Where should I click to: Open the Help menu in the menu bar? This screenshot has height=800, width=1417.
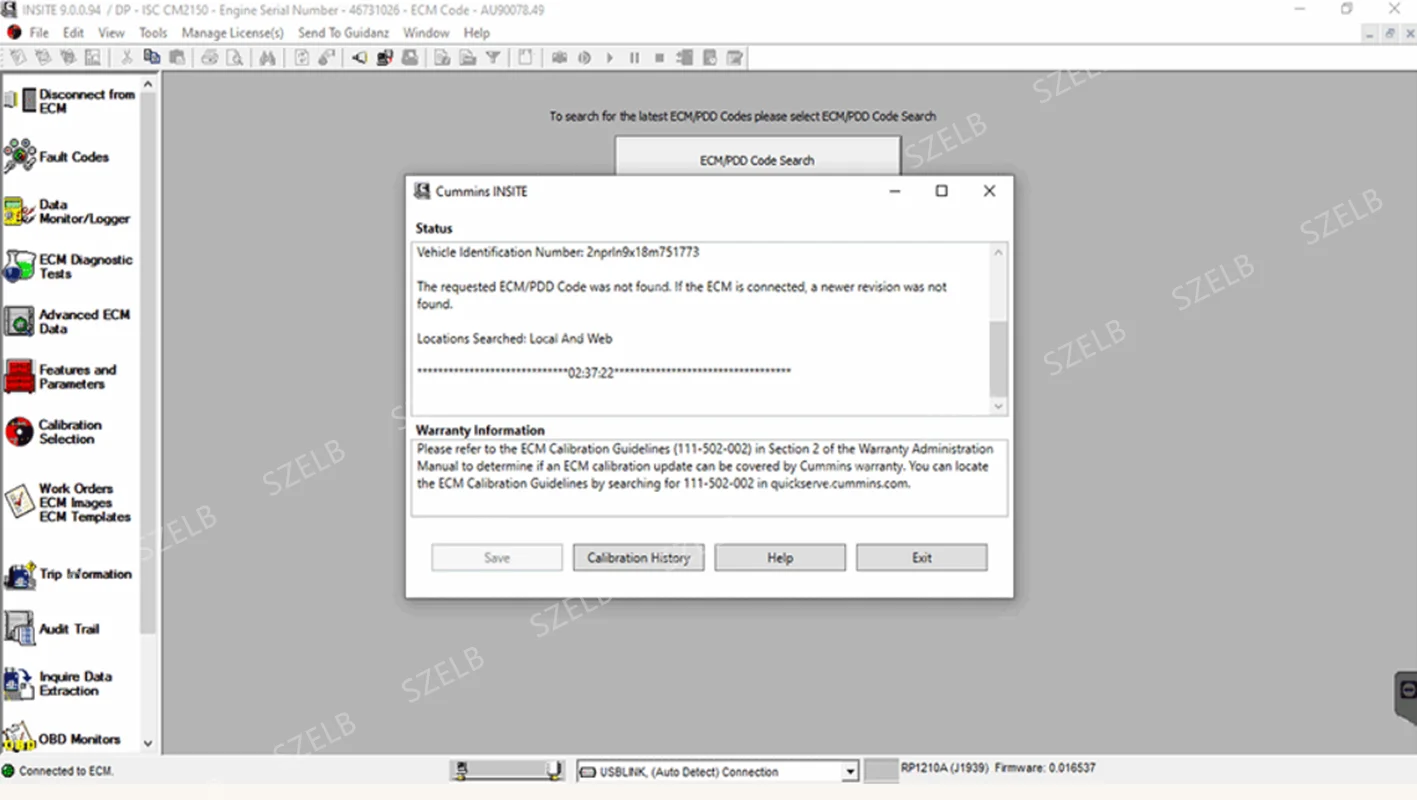(x=476, y=33)
